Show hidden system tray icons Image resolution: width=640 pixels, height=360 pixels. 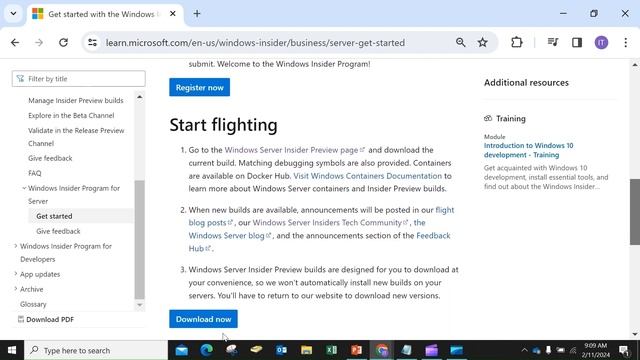click(524, 350)
